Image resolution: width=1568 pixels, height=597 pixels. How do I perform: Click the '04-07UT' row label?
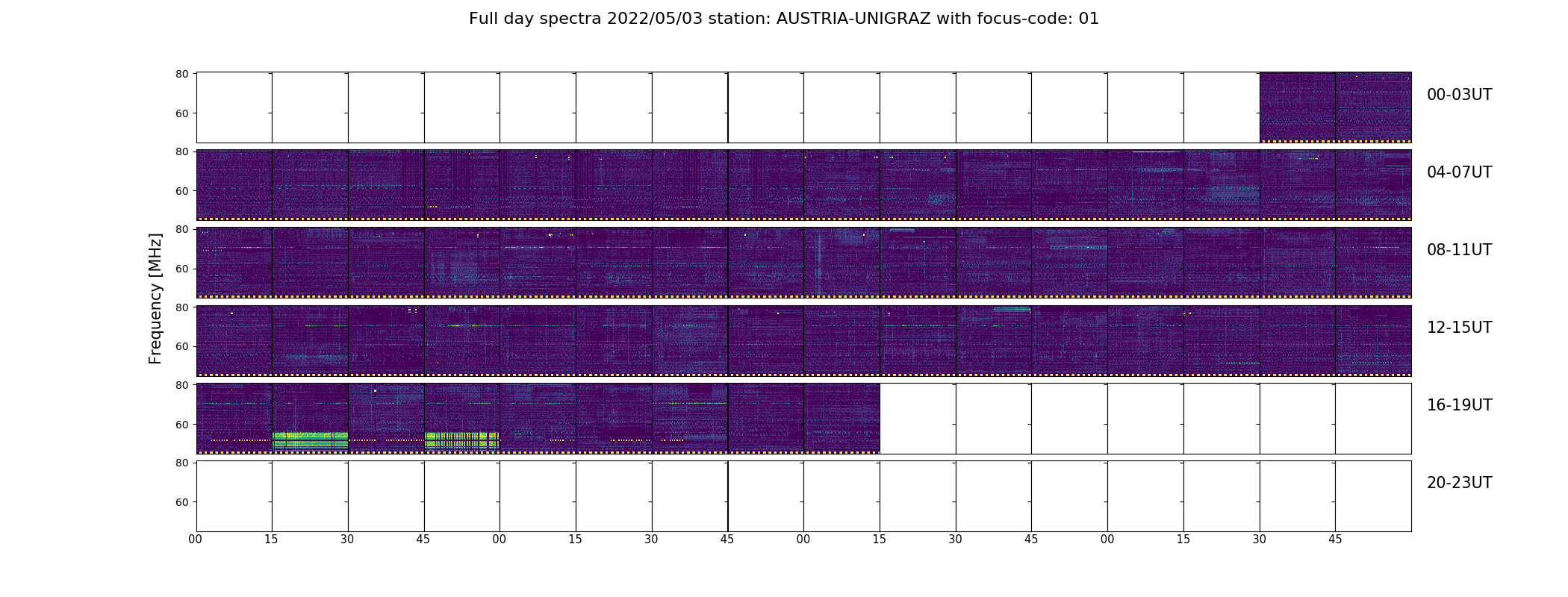click(1459, 172)
